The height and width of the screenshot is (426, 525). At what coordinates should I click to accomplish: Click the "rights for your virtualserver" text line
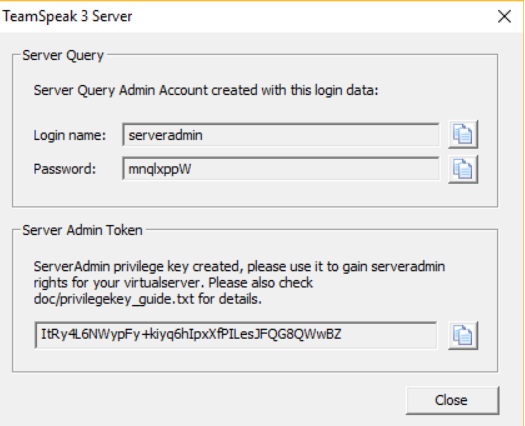click(x=119, y=283)
